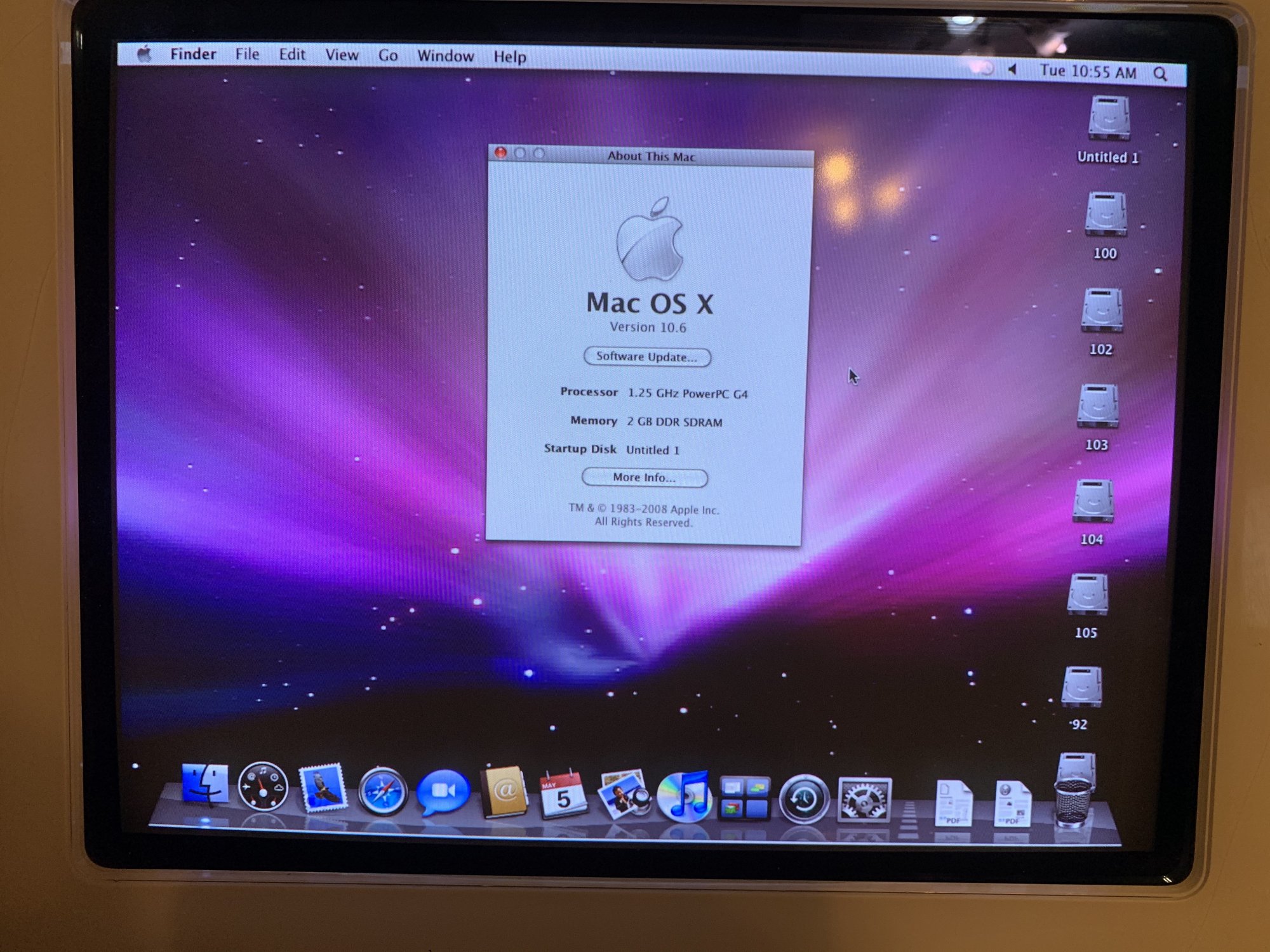Viewport: 1270px width, 952px height.
Task: Open the File menu
Action: [247, 55]
